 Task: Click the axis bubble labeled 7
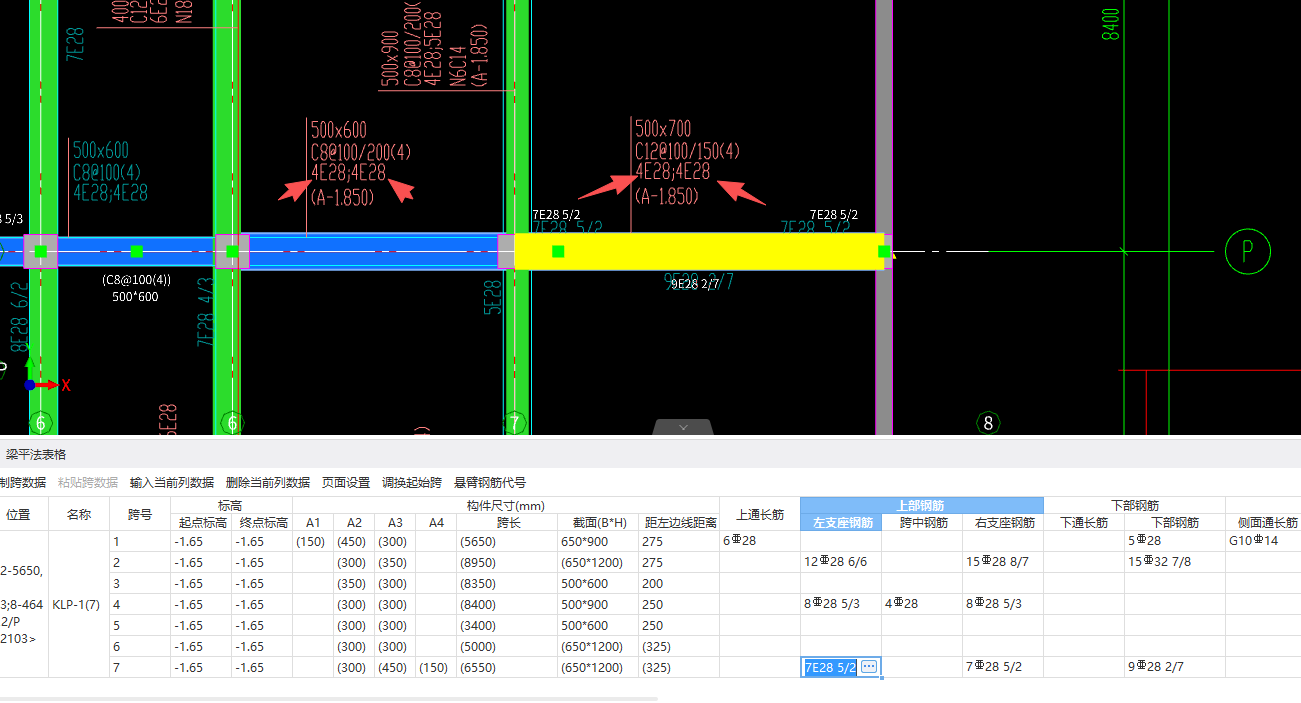[x=514, y=423]
